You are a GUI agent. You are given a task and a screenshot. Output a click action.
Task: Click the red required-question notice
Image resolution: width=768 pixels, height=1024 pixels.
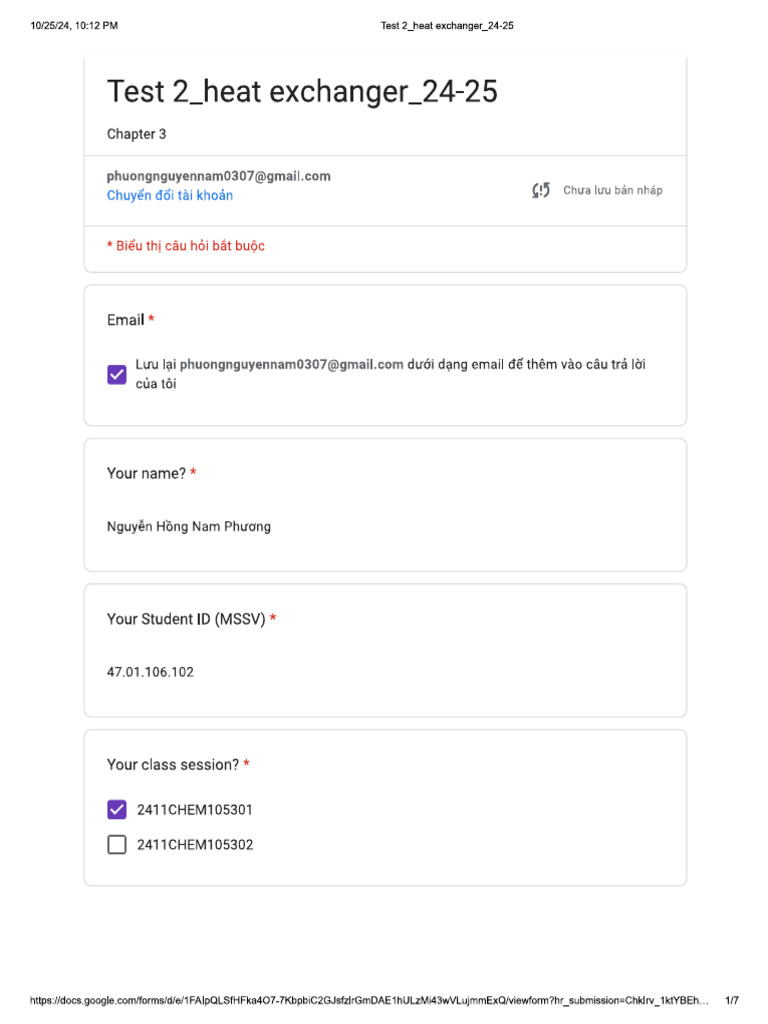click(186, 246)
